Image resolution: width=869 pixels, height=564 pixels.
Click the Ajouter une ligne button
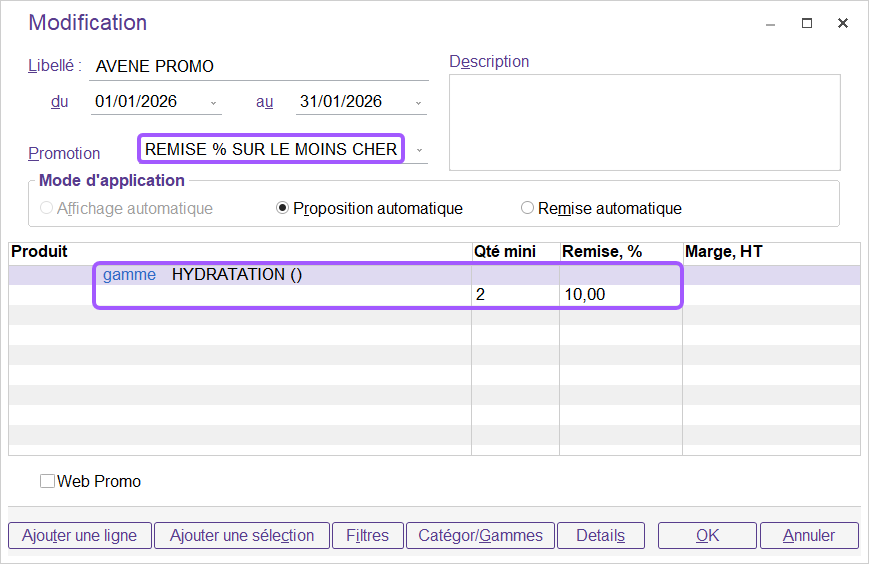click(x=79, y=535)
